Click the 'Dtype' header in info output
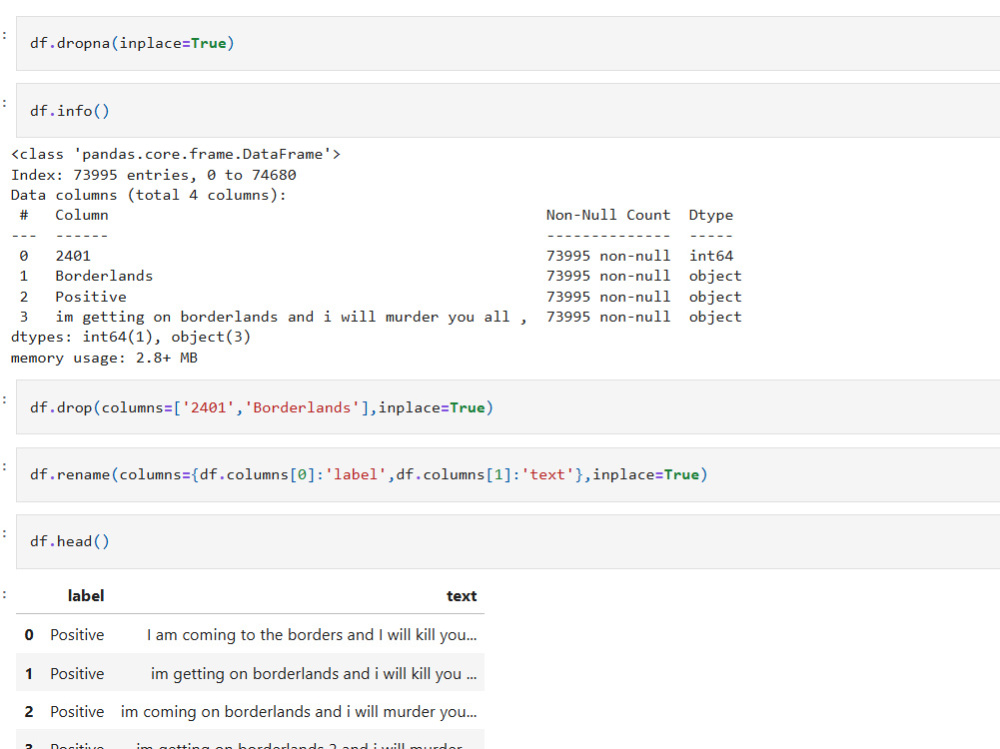The width and height of the screenshot is (1000, 749). (x=710, y=216)
